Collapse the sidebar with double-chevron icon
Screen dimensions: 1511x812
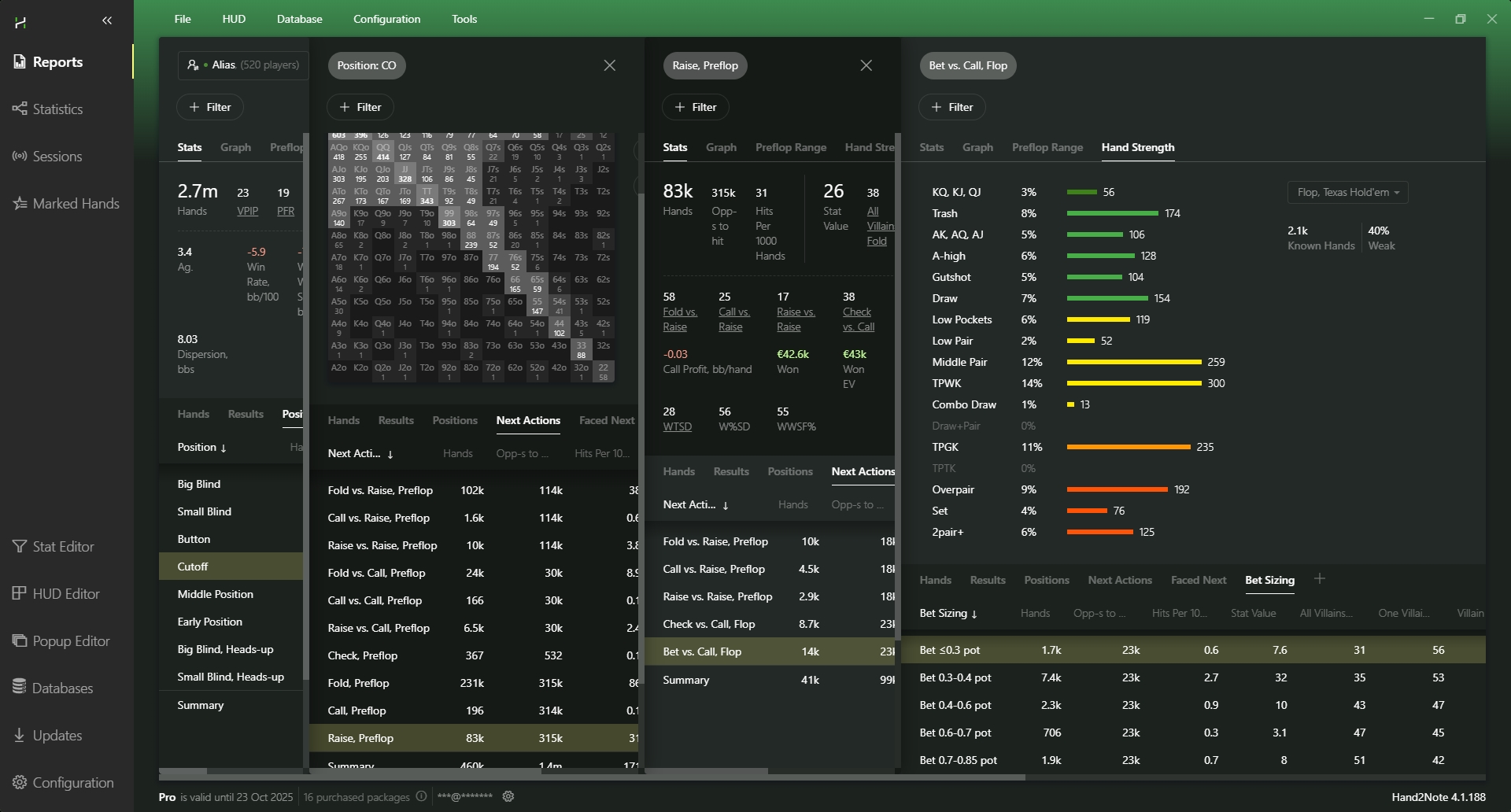click(107, 20)
